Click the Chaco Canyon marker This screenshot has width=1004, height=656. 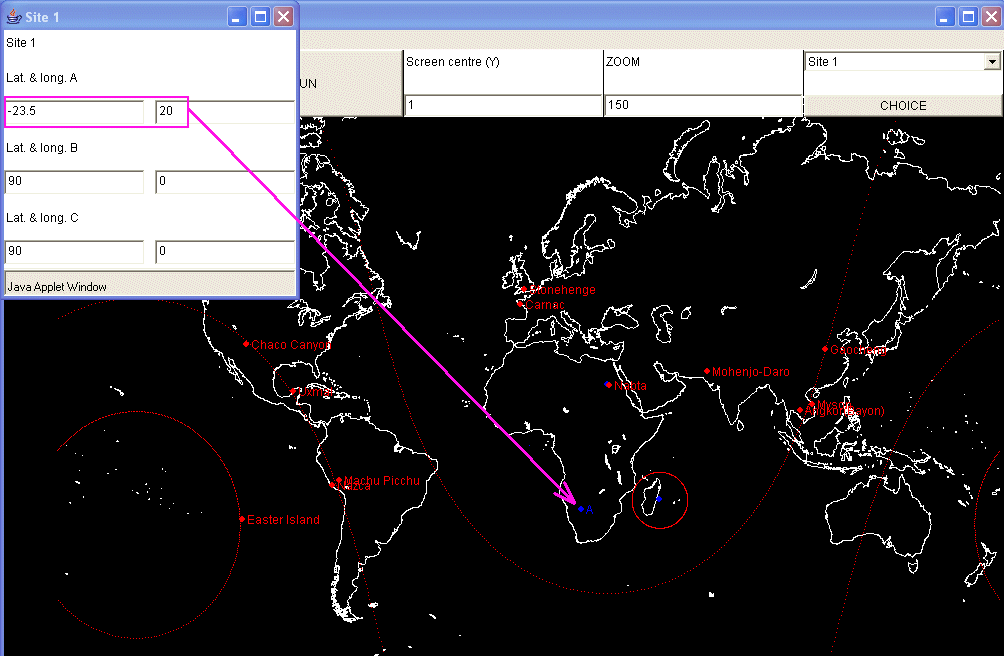[x=247, y=344]
